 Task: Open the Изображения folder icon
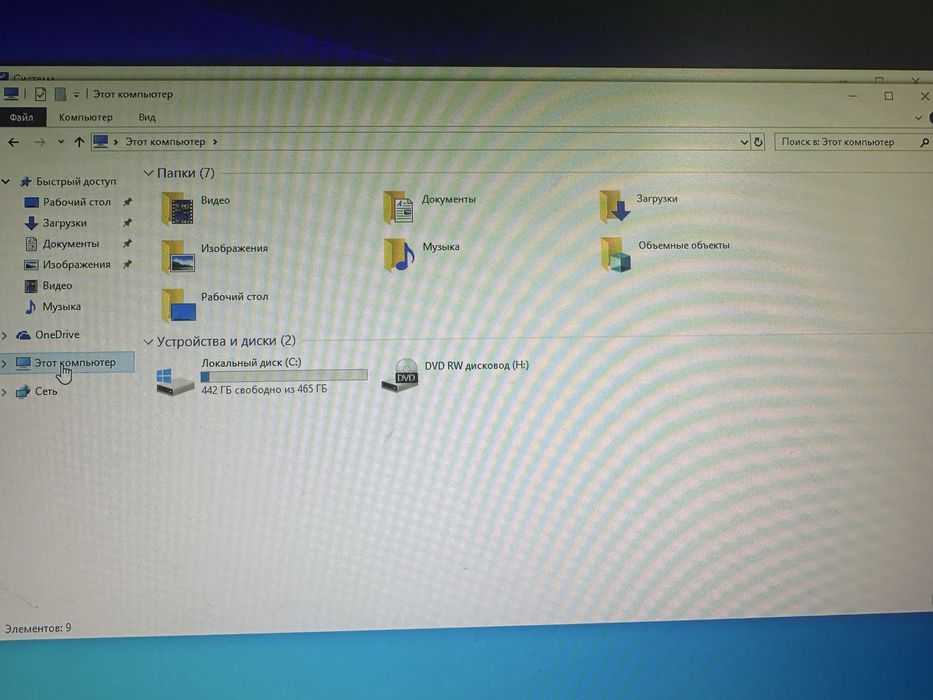pyautogui.click(x=178, y=256)
